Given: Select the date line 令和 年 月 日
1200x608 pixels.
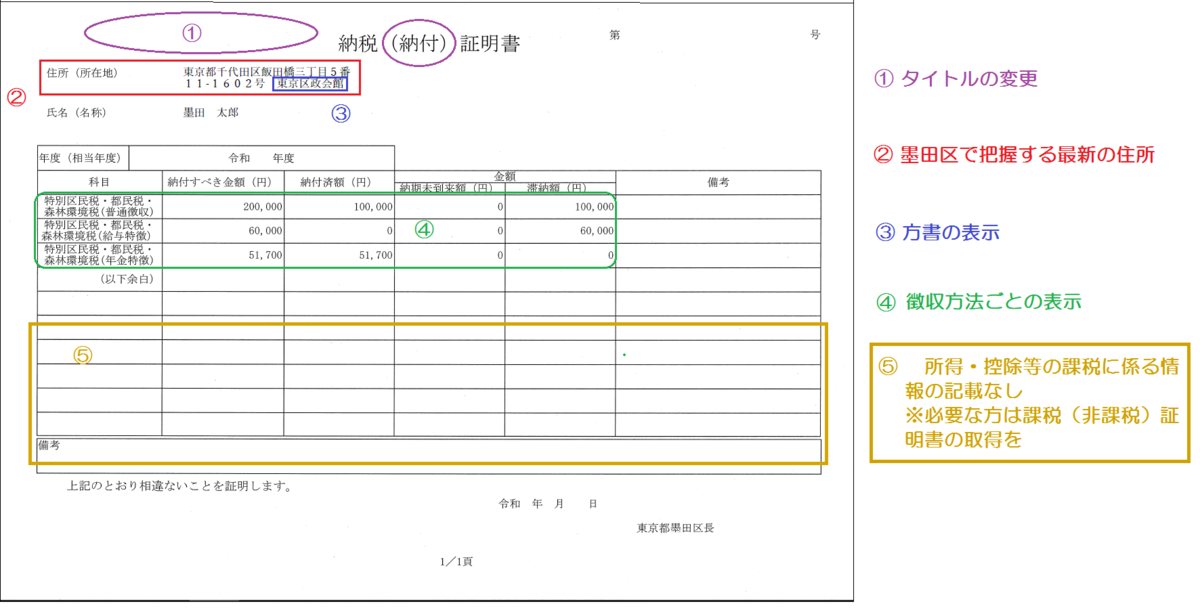Looking at the screenshot, I should 548,504.
